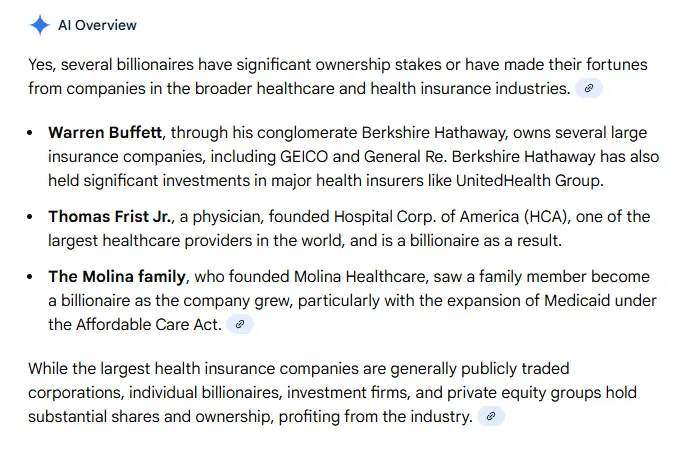The image size is (674, 461).
Task: Click the bold Molina family text
Action: coord(119,277)
